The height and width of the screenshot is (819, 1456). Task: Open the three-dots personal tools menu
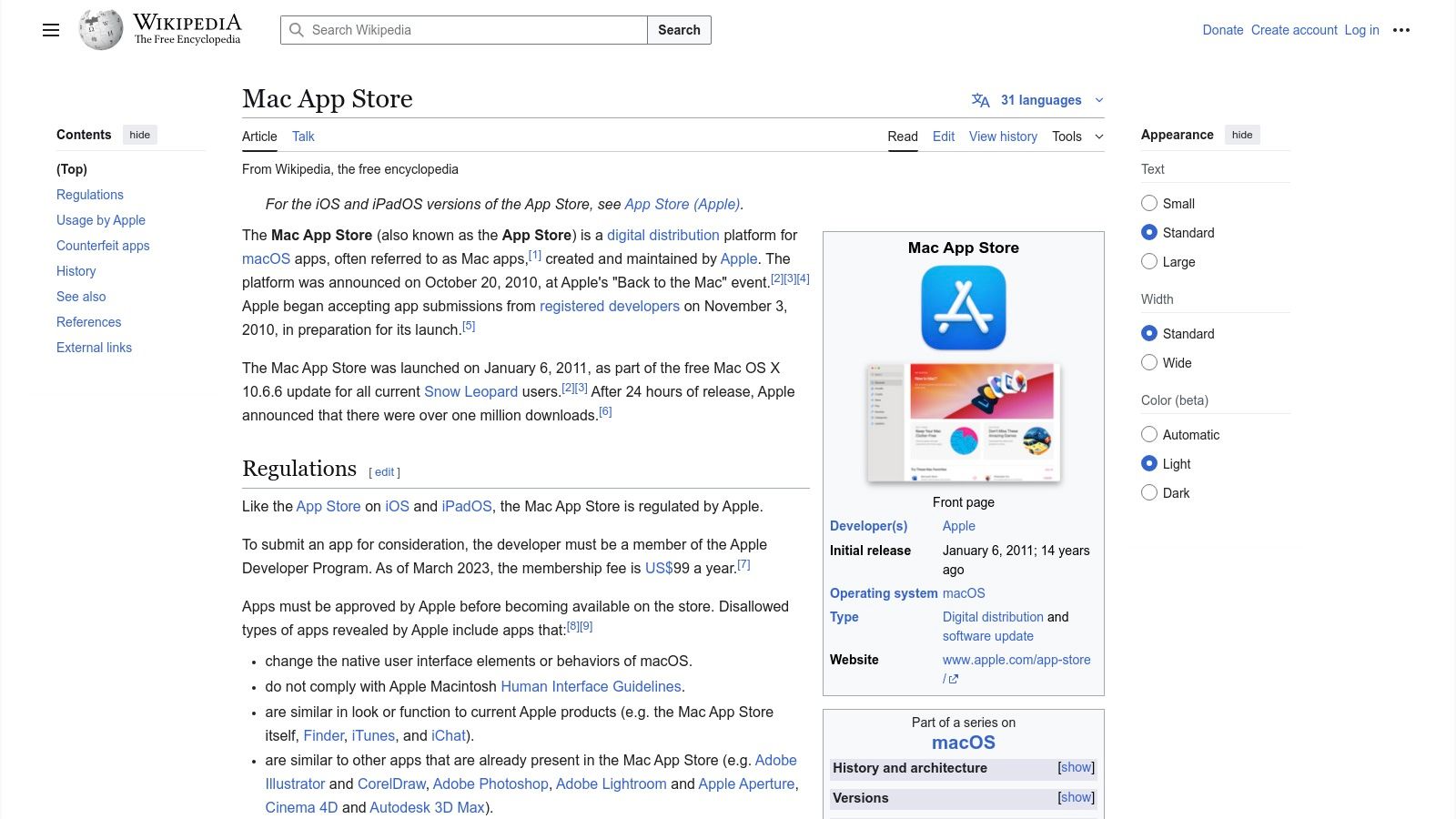pyautogui.click(x=1401, y=30)
